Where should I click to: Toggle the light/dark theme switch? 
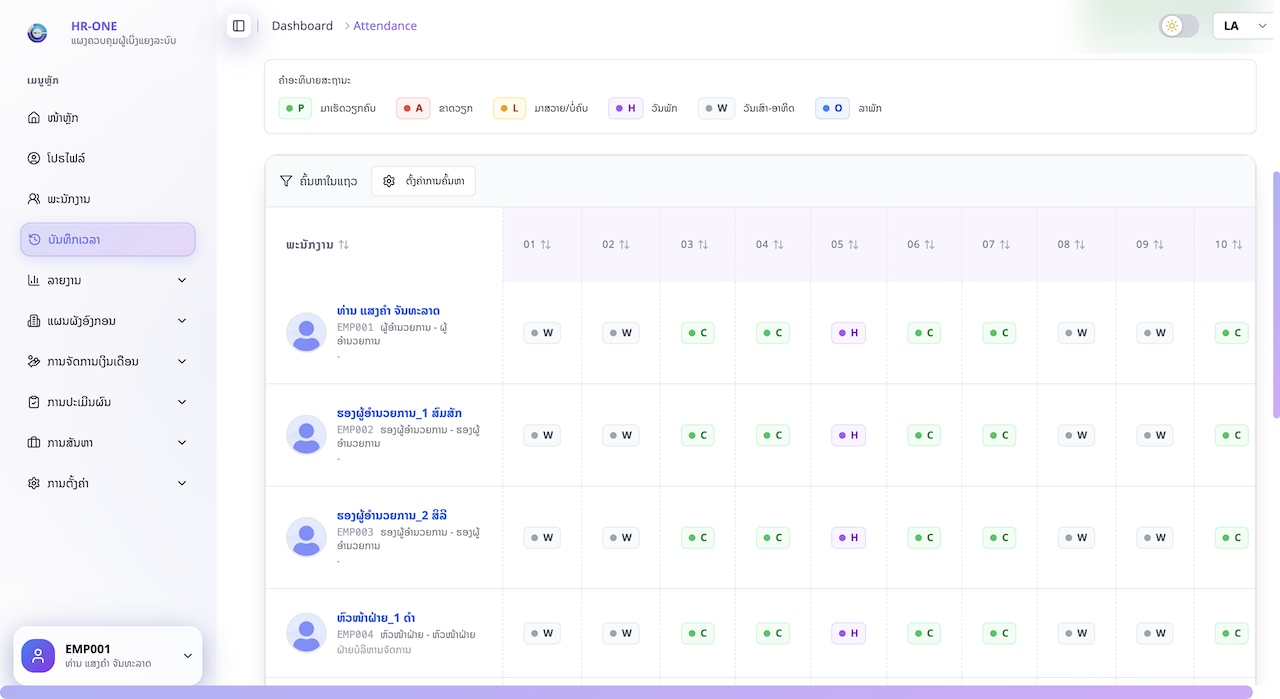tap(1177, 25)
